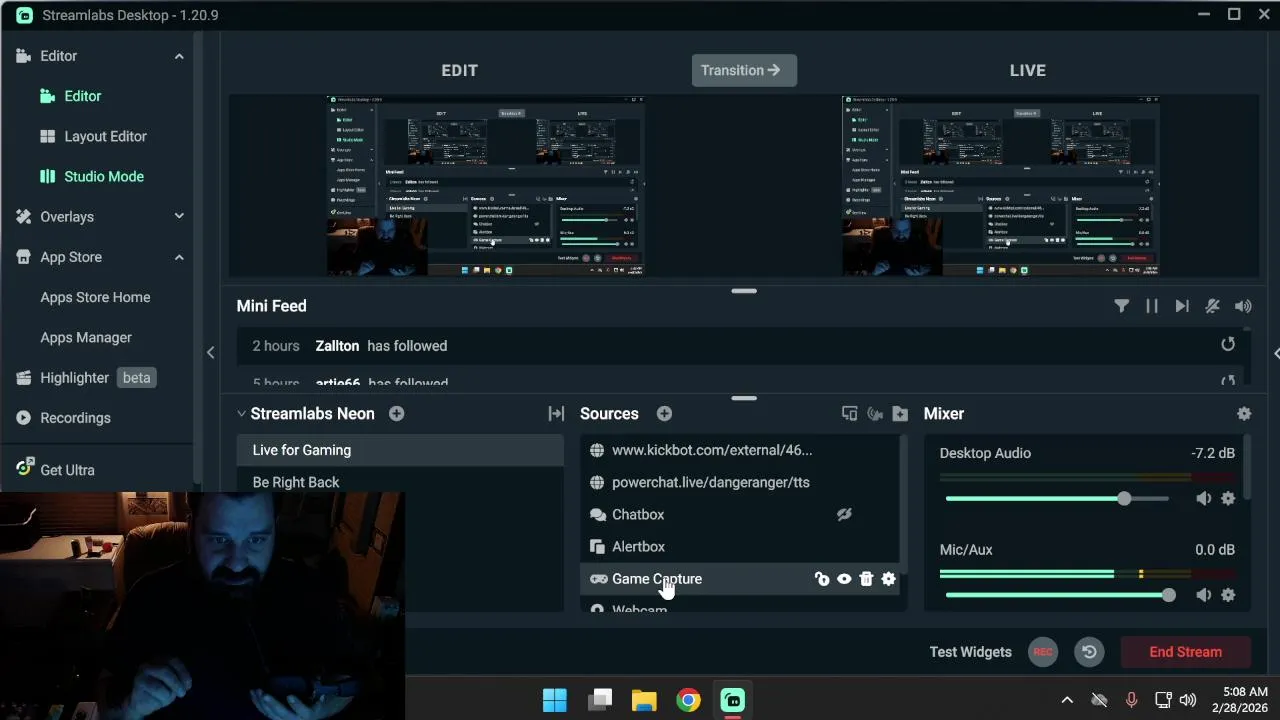
Task: Switch to the Live for Gaming scene
Action: 400,450
